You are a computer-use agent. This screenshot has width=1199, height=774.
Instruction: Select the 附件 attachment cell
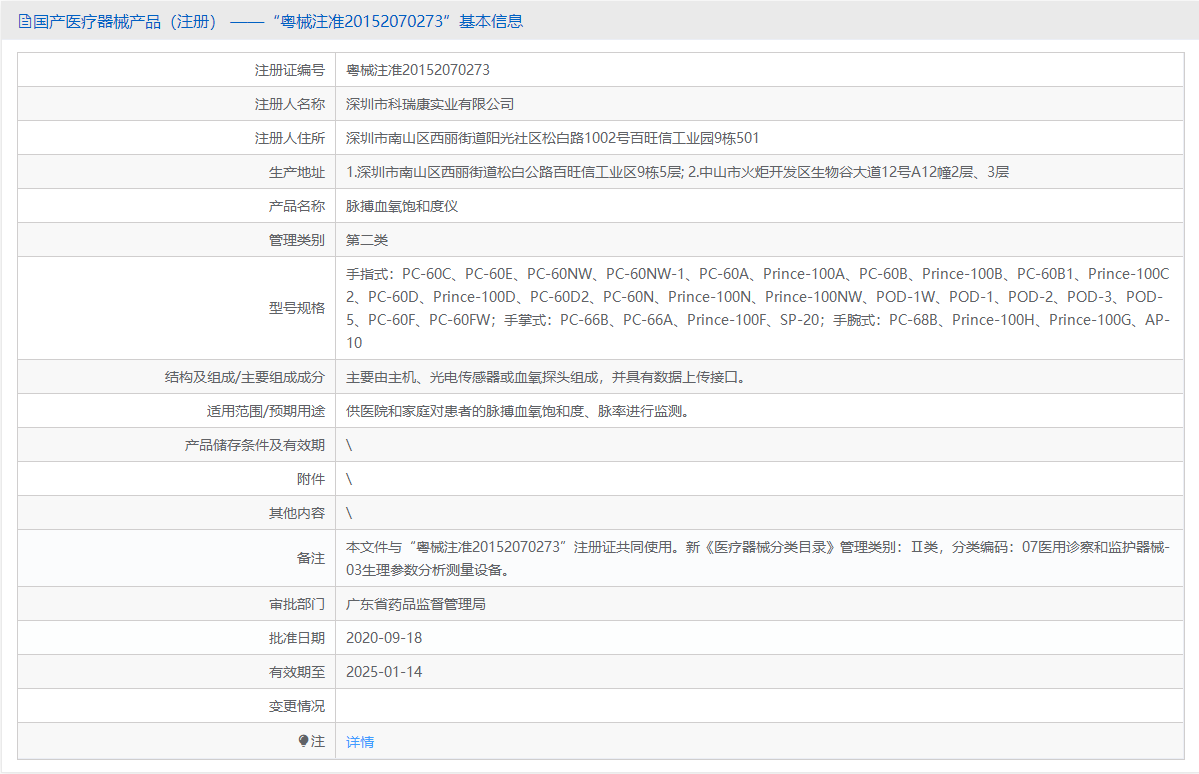348,478
